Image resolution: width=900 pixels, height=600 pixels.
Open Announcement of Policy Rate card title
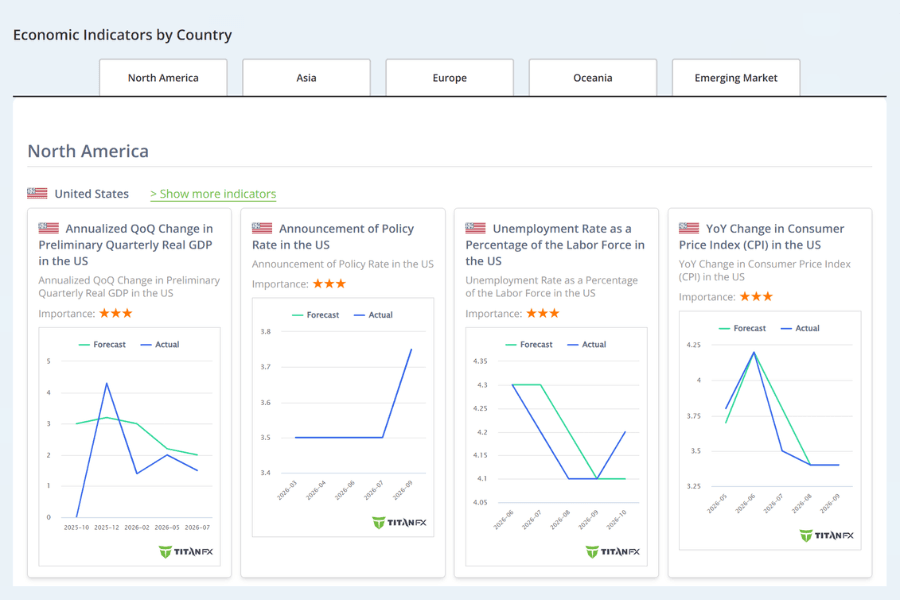pos(333,237)
